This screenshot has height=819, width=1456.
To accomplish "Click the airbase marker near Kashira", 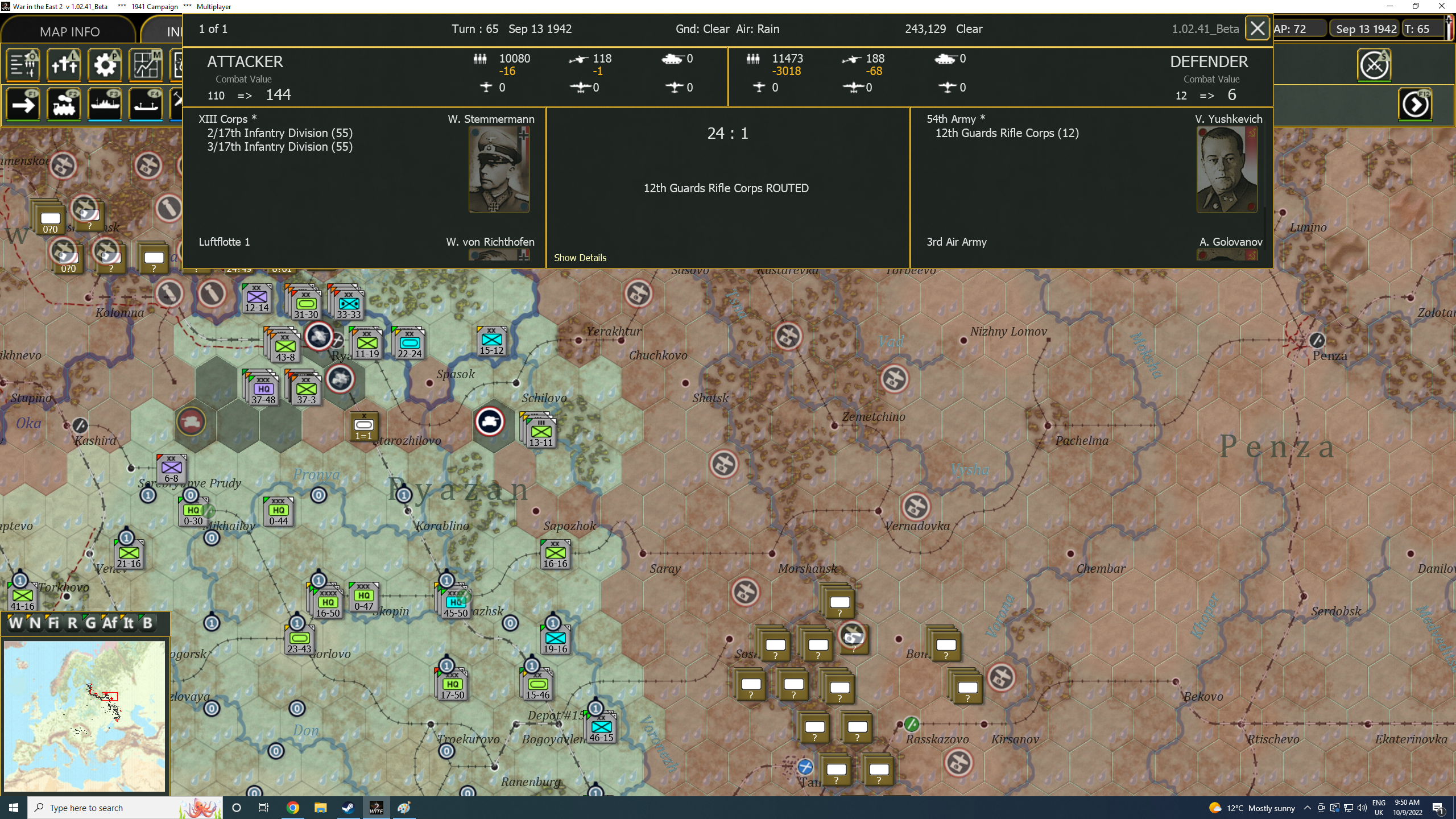I will coord(80,425).
